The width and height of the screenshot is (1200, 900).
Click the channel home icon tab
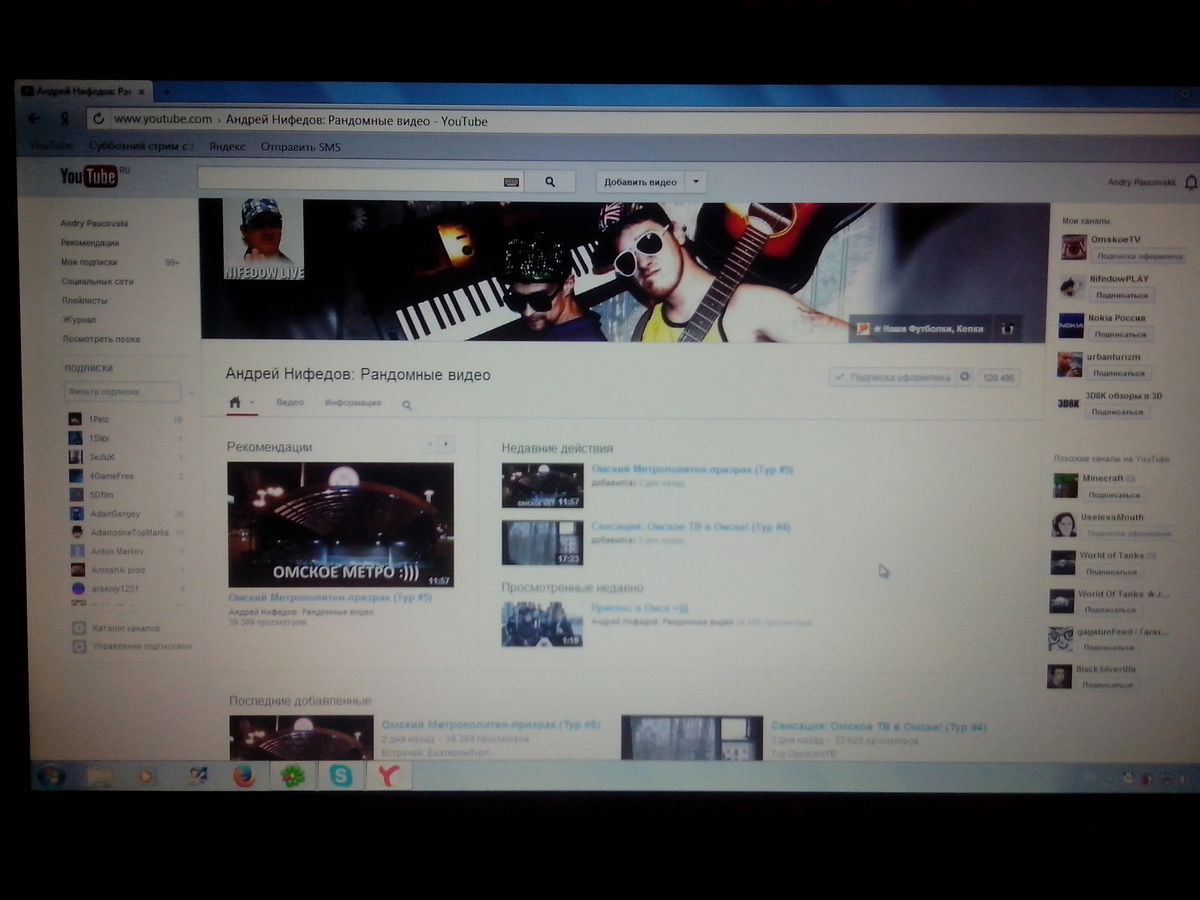[234, 403]
